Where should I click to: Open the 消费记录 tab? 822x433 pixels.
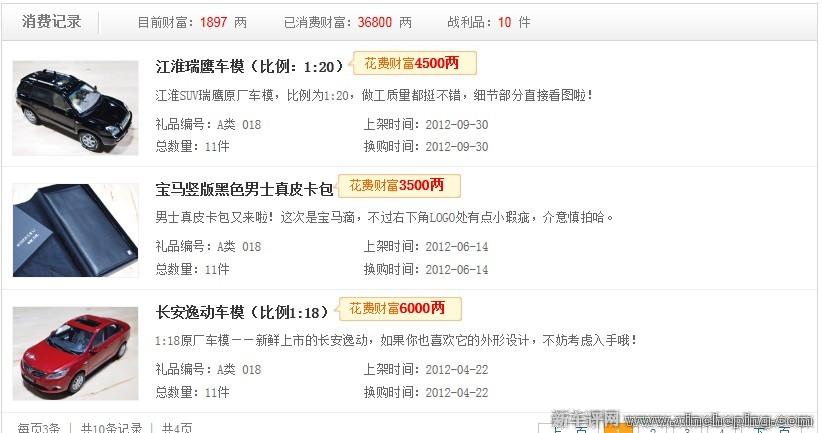[x=51, y=21]
